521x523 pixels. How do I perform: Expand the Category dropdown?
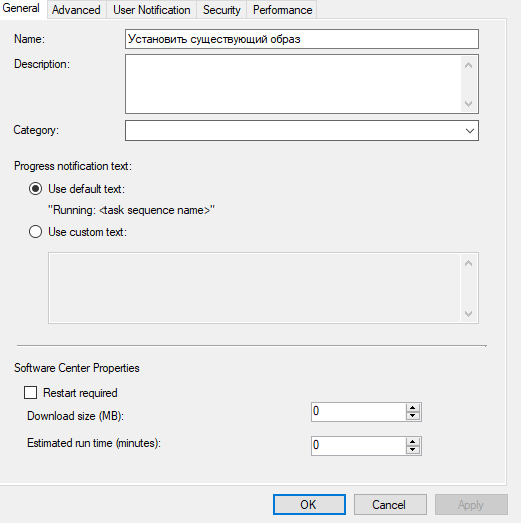(x=470, y=130)
